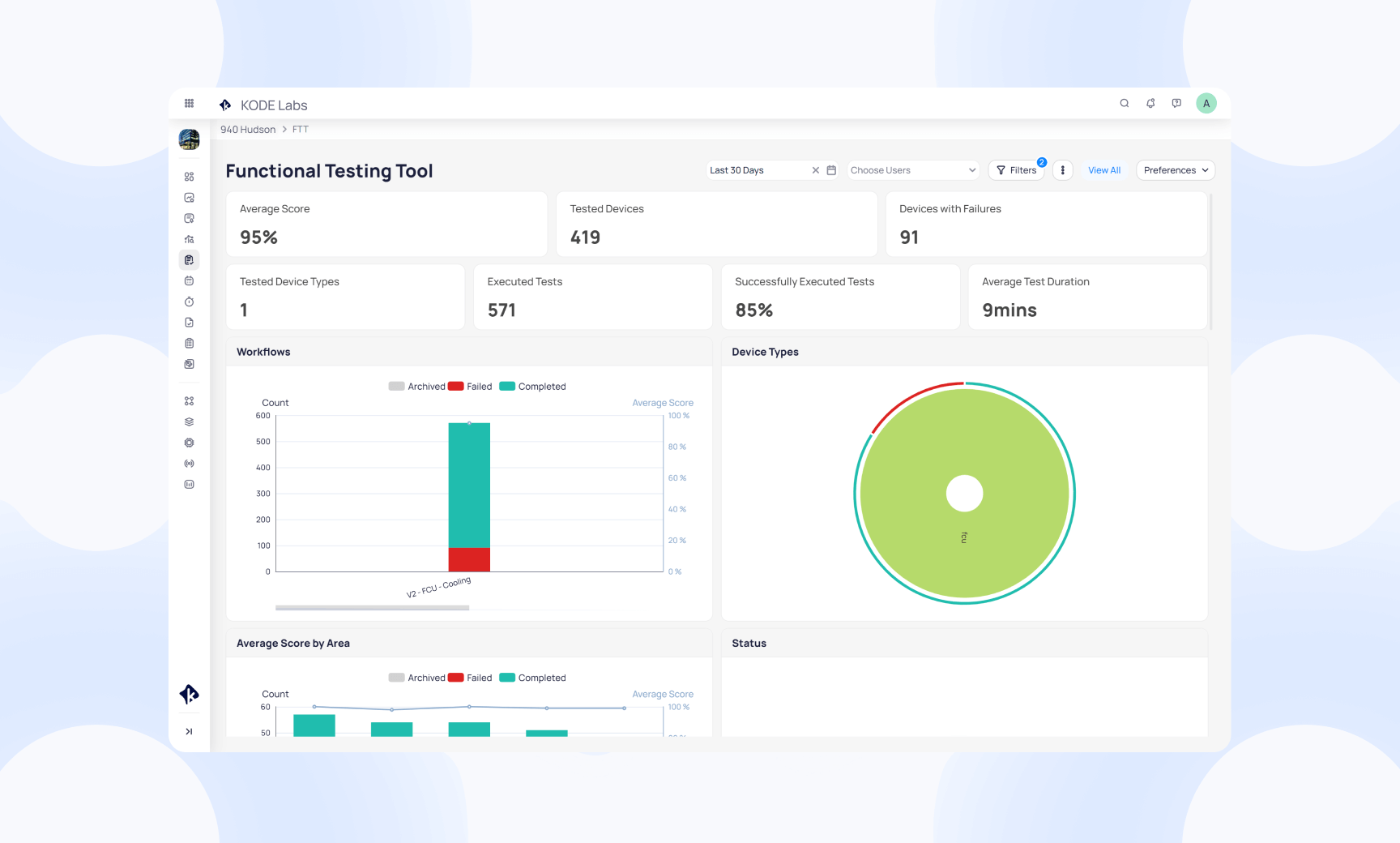The width and height of the screenshot is (1400, 843).
Task: Open the search icon in top bar
Action: [x=1125, y=103]
